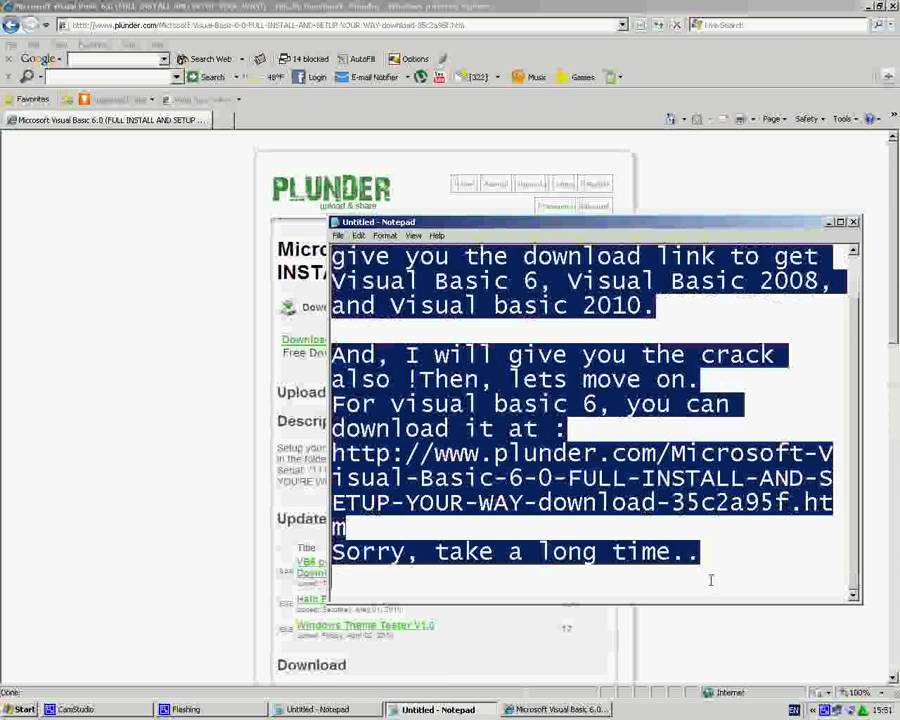Click the green circular icon before YouTube
Image resolution: width=900 pixels, height=720 pixels.
421,77
